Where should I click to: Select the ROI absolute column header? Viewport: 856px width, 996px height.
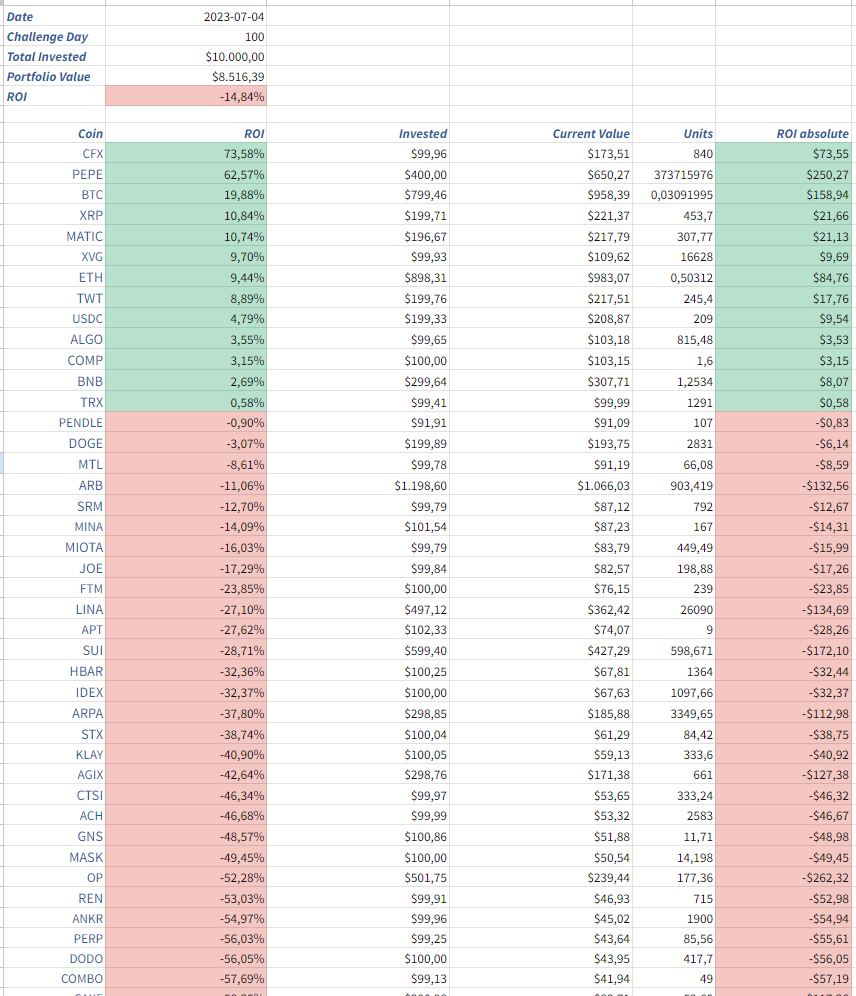click(x=786, y=133)
